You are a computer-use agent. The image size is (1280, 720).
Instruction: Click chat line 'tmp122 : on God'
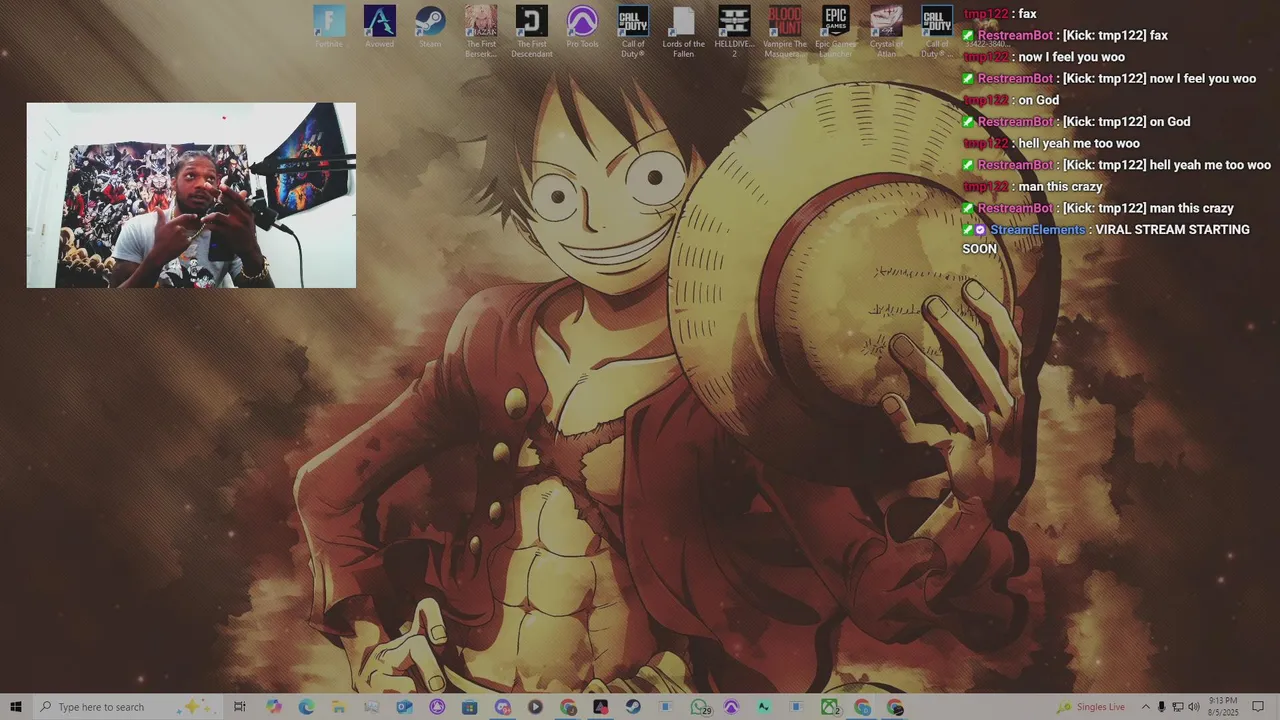(x=1010, y=100)
